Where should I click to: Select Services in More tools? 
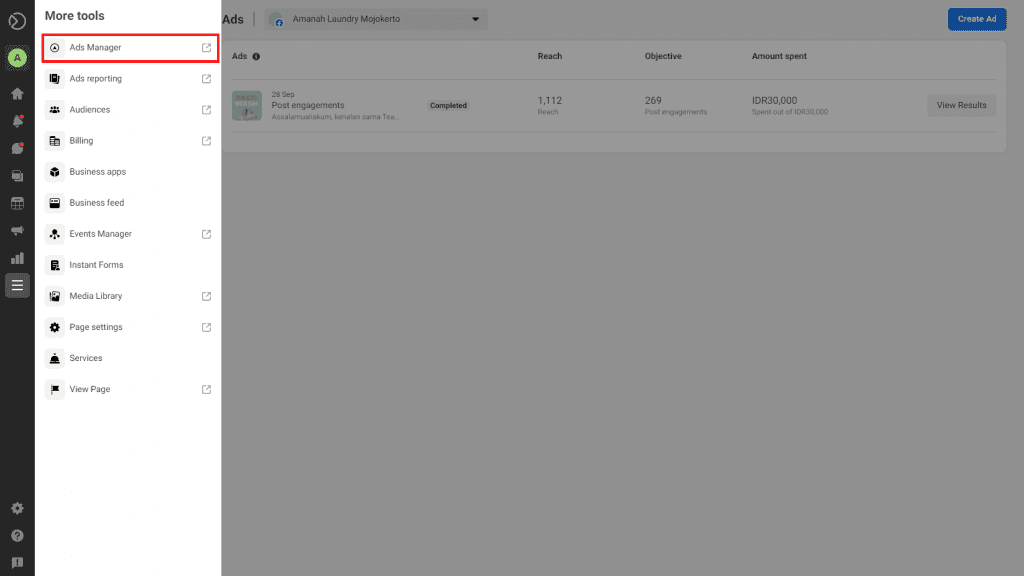pos(130,358)
